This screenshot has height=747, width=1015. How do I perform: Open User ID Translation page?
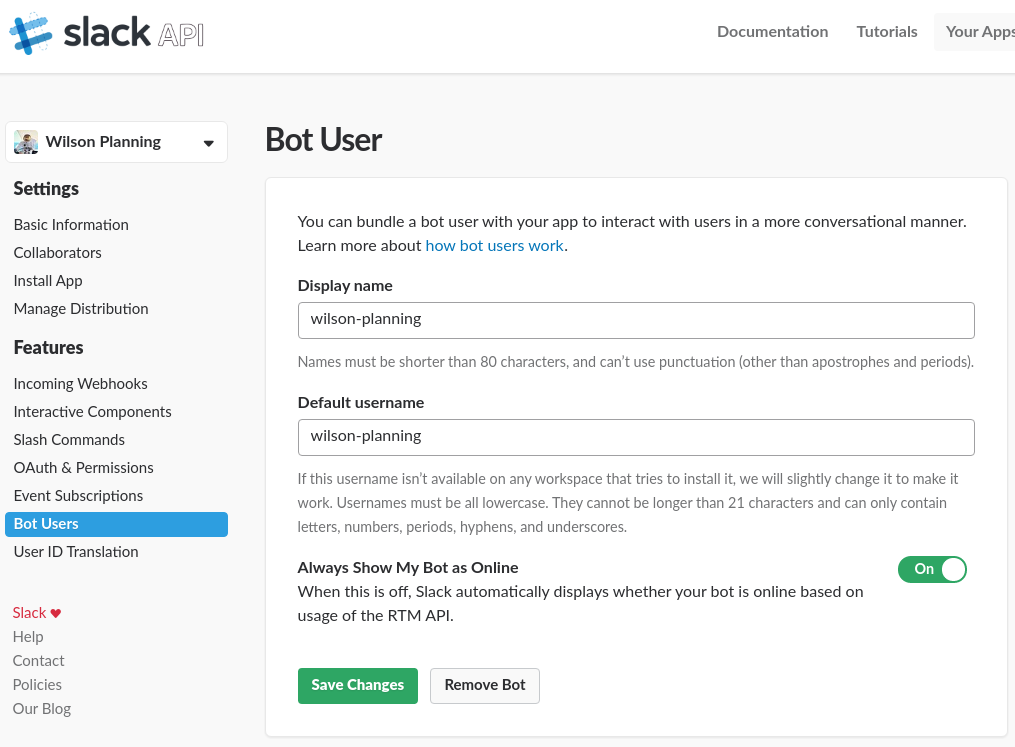(76, 552)
